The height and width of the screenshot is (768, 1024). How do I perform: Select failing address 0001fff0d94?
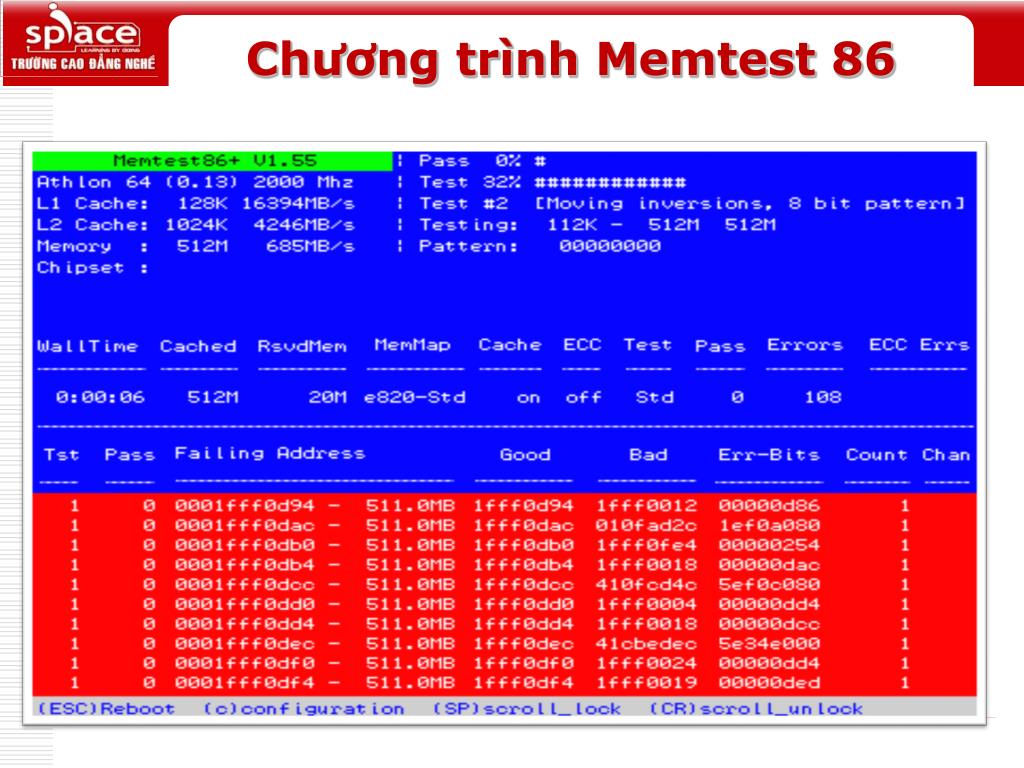click(244, 505)
